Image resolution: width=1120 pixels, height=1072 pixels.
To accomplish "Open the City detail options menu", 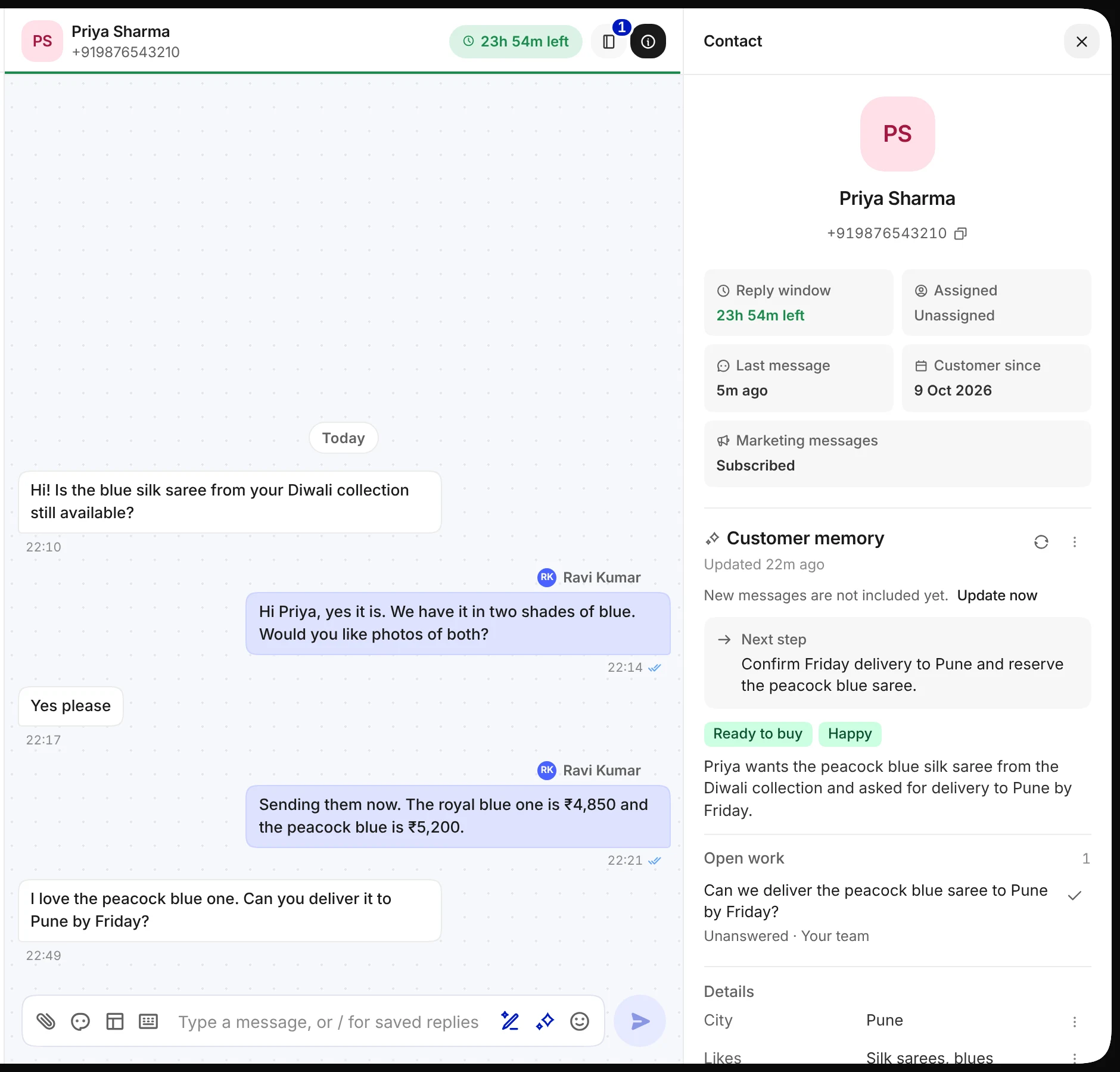I will [1075, 1021].
